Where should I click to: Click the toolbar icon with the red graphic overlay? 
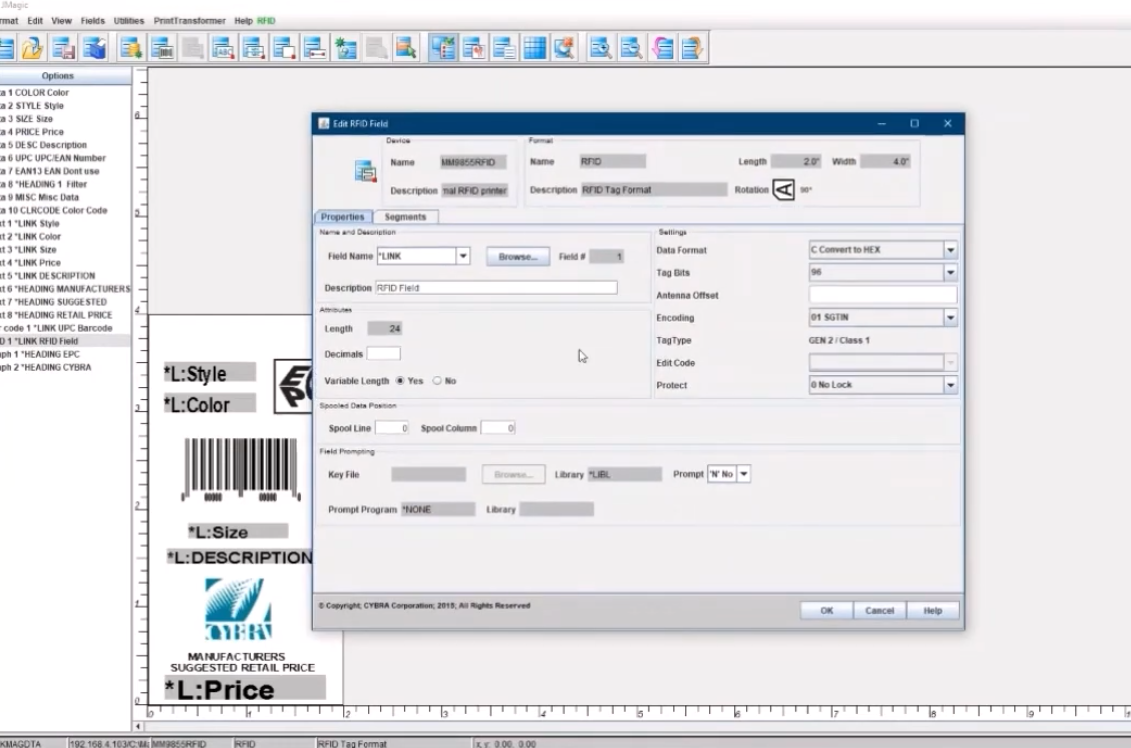(x=474, y=48)
